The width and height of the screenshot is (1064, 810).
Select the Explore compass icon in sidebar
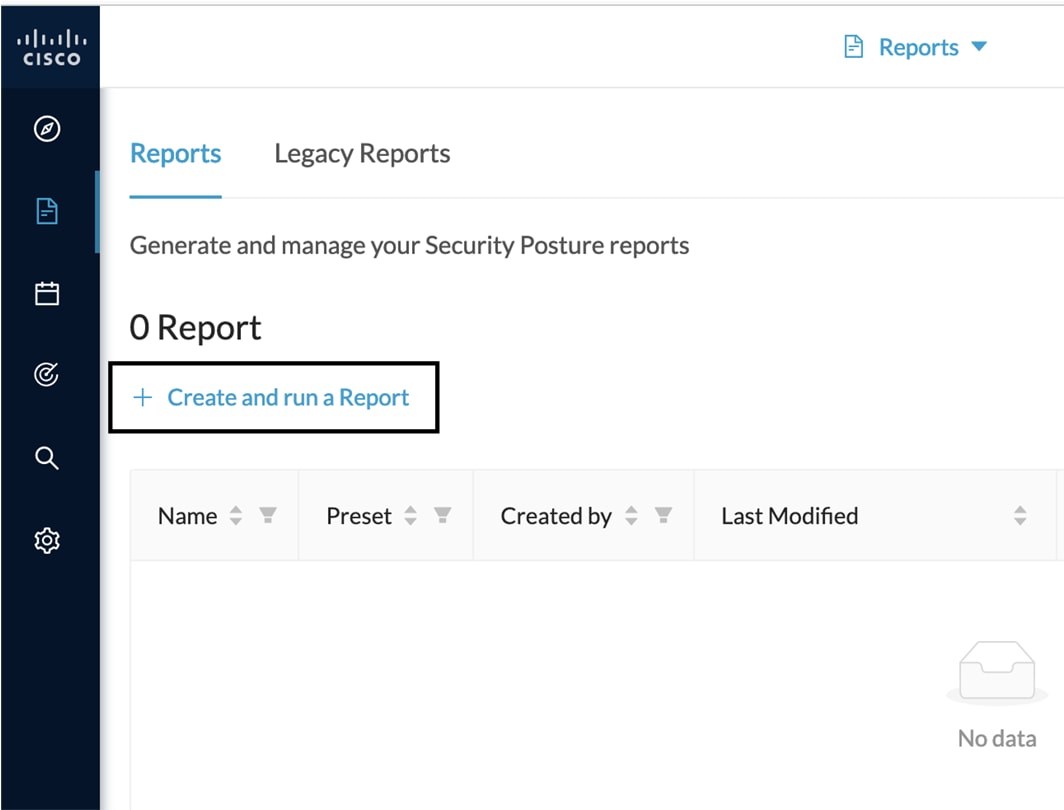tap(47, 128)
